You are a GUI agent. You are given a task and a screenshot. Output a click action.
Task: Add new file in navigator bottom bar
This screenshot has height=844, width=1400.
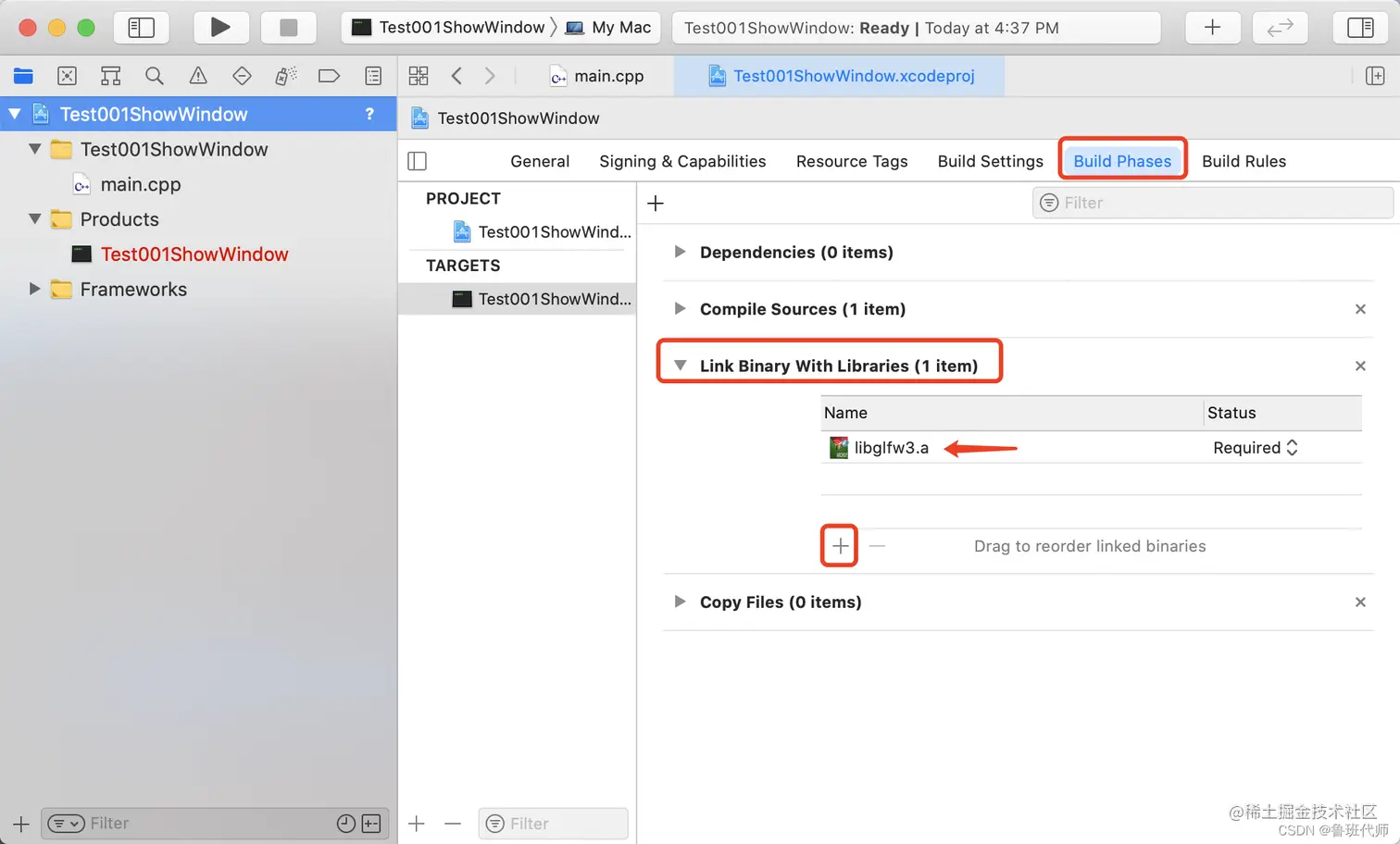tap(20, 823)
